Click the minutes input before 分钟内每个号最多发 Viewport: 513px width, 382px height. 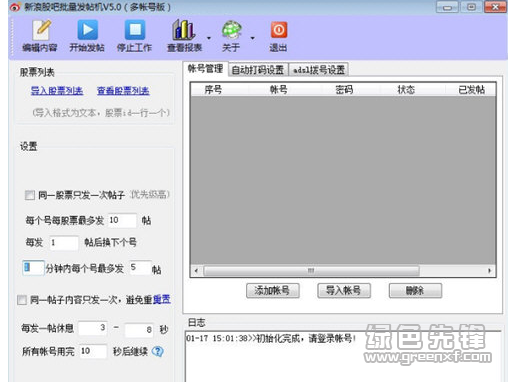point(33,268)
